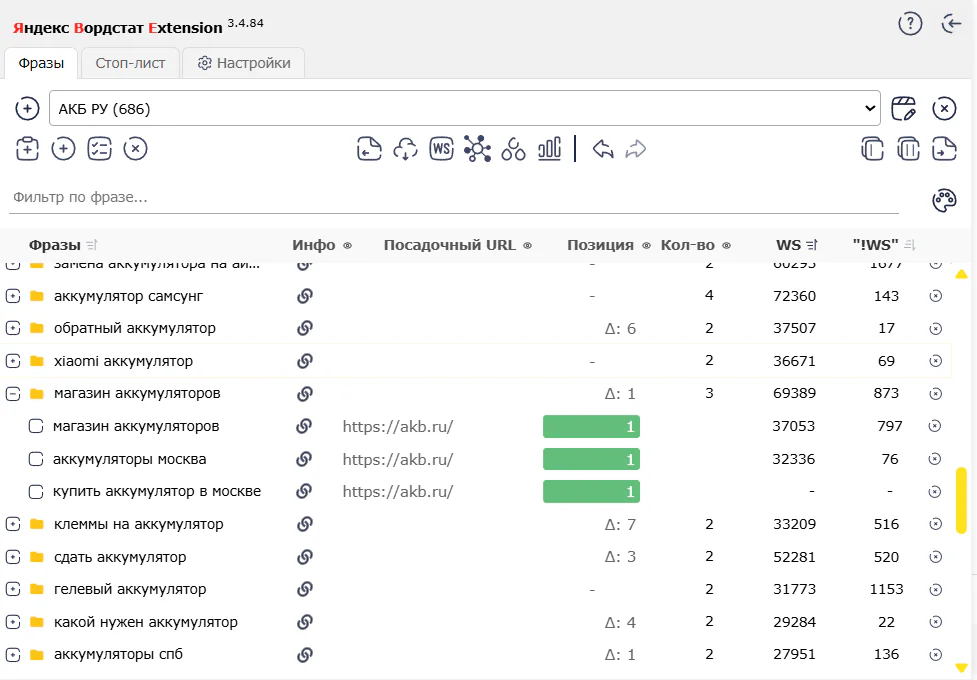The height and width of the screenshot is (680, 977).
Task: Expand the сдать аккумулятор group
Action: point(13,557)
